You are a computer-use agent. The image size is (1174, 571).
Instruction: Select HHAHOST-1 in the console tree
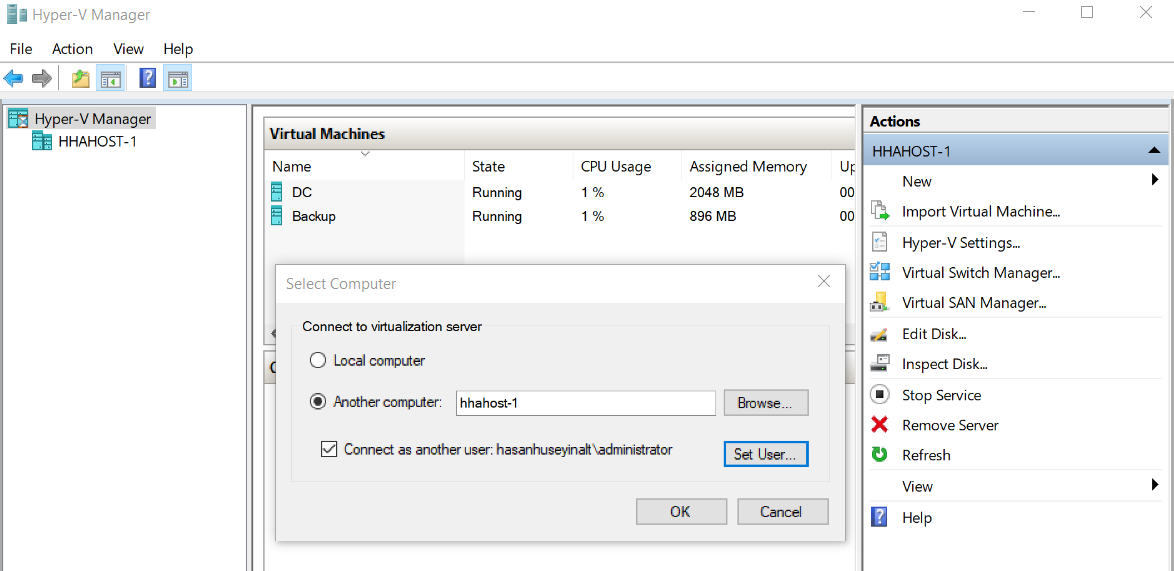[x=97, y=141]
